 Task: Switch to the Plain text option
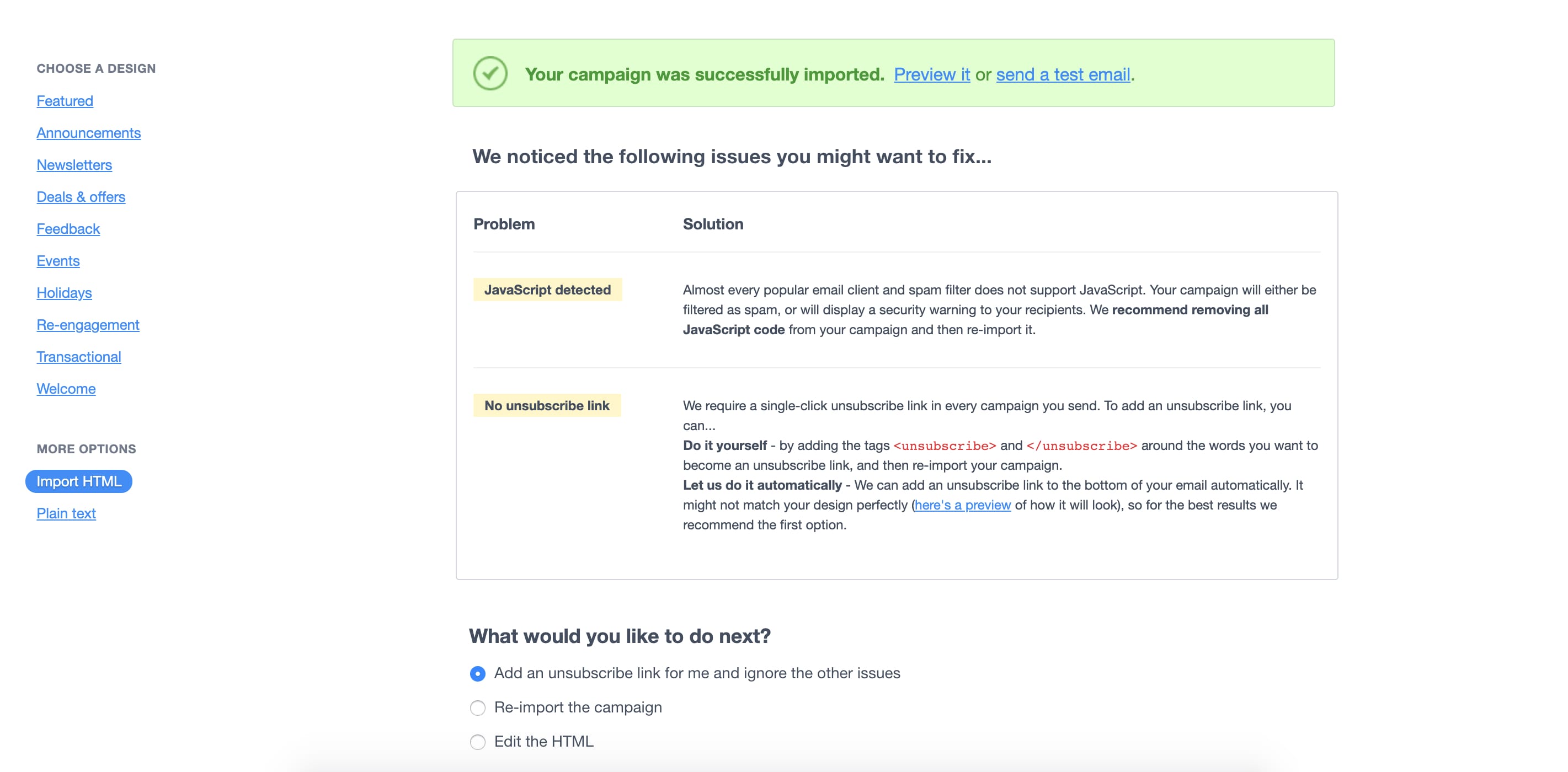(66, 513)
